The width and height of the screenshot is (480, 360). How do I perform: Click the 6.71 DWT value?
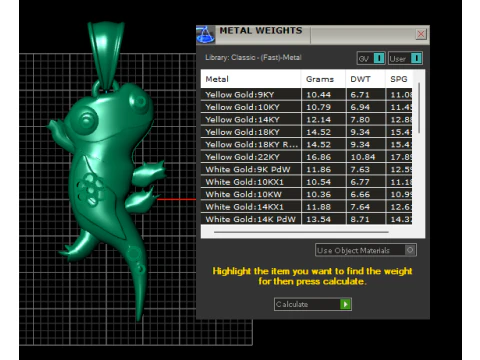[x=360, y=95]
